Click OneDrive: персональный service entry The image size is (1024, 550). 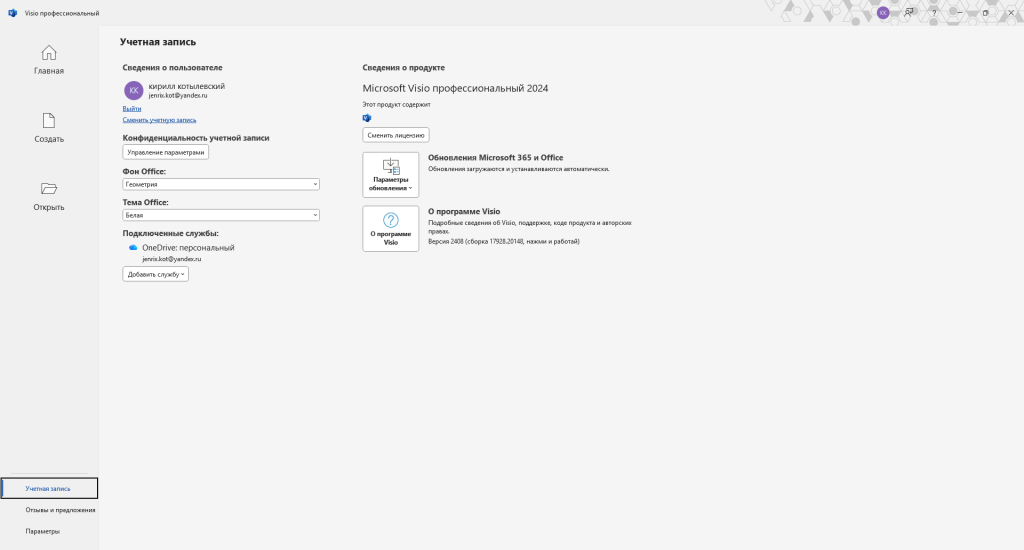point(188,248)
